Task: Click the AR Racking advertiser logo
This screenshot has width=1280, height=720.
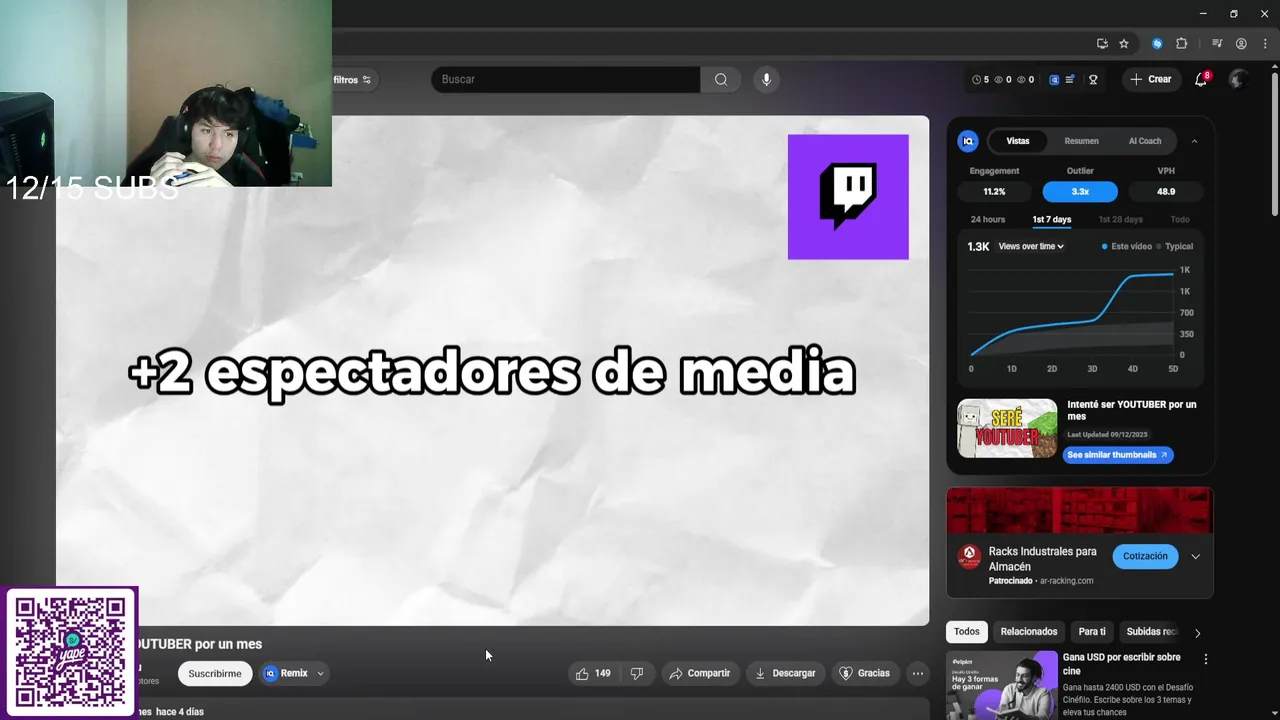Action: point(969,556)
